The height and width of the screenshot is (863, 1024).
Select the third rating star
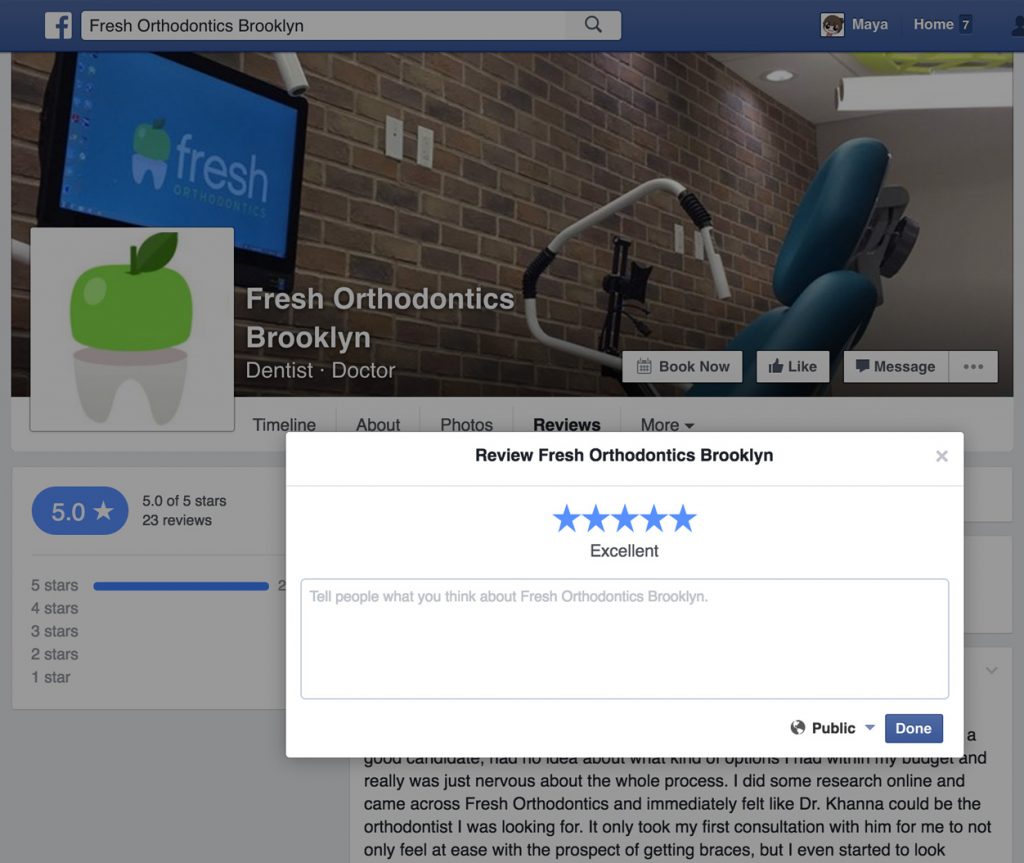click(625, 518)
